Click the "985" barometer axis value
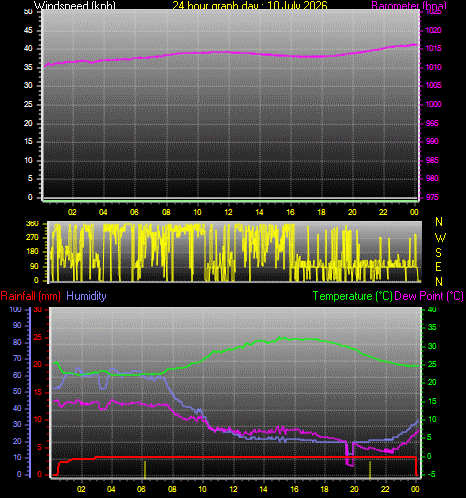This screenshot has width=466, height=498. [x=432, y=160]
